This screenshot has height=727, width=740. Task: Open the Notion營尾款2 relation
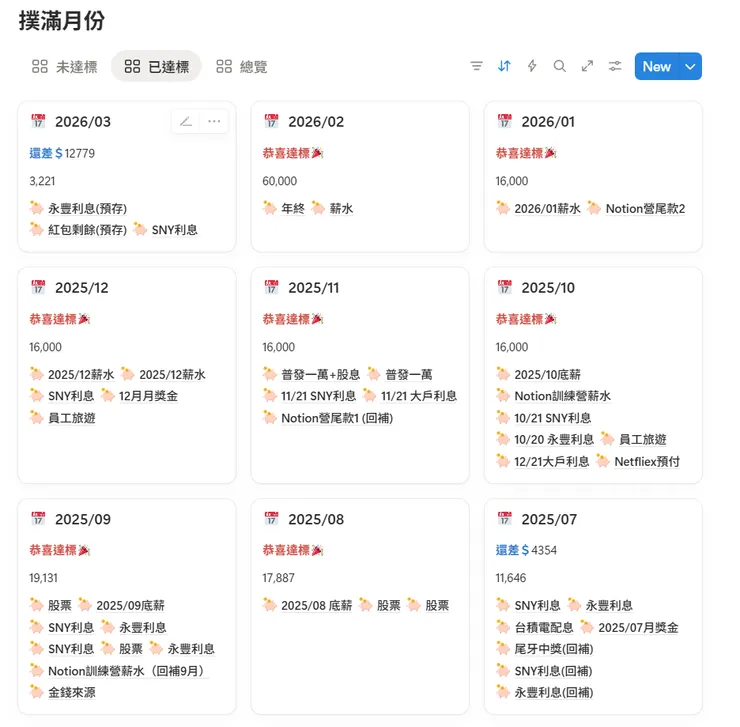[x=645, y=208]
